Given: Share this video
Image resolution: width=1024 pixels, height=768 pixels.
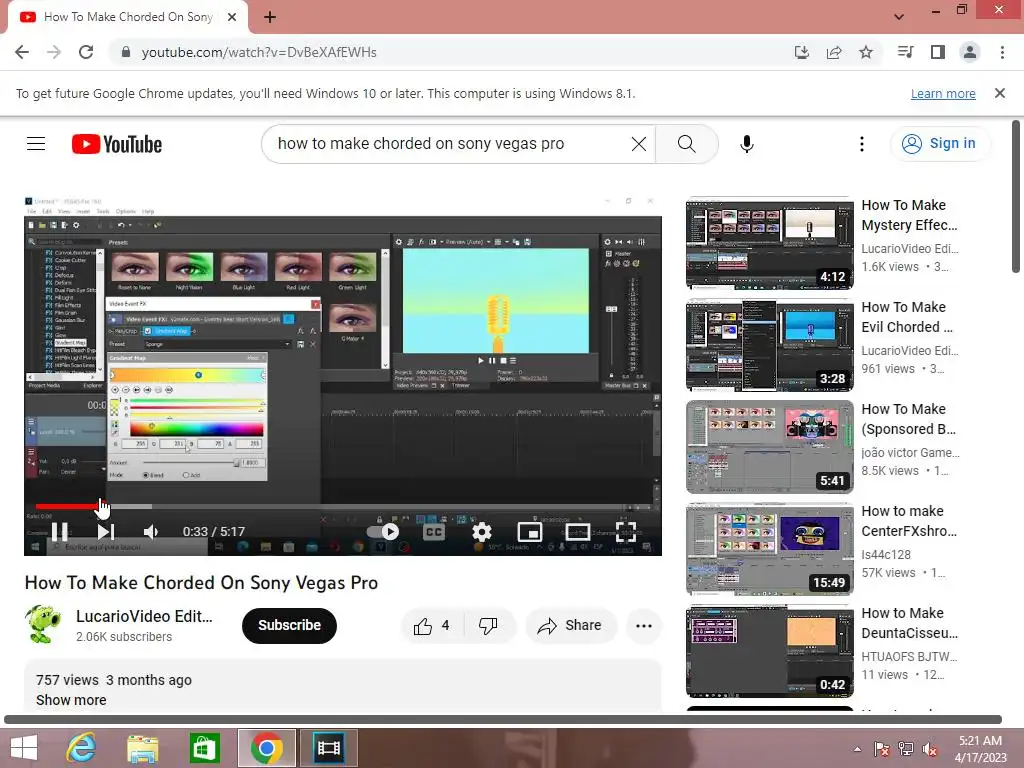Looking at the screenshot, I should [570, 626].
